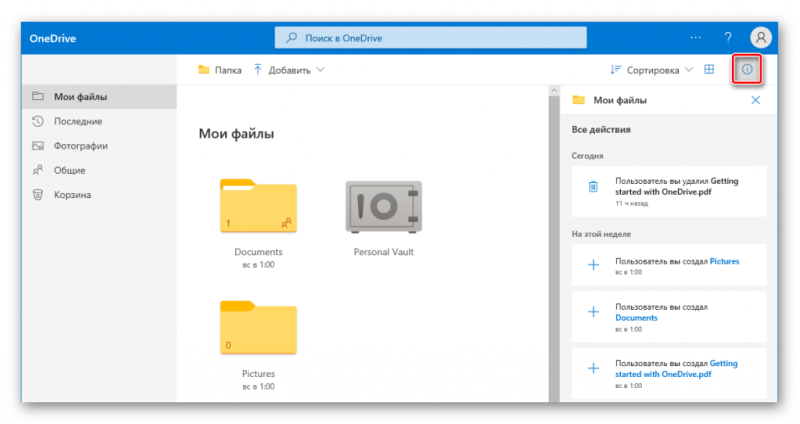
Task: Click the shared people badge on Documents folder
Action: point(286,223)
